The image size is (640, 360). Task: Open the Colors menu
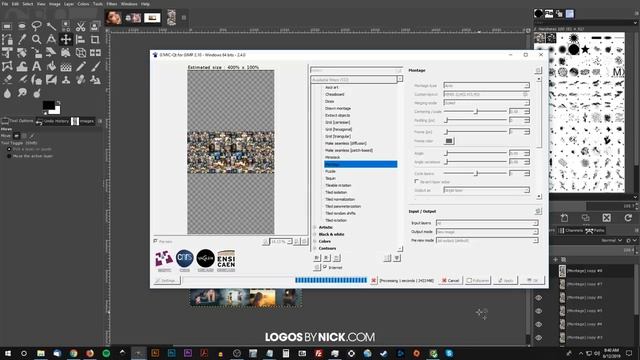coord(83,4)
